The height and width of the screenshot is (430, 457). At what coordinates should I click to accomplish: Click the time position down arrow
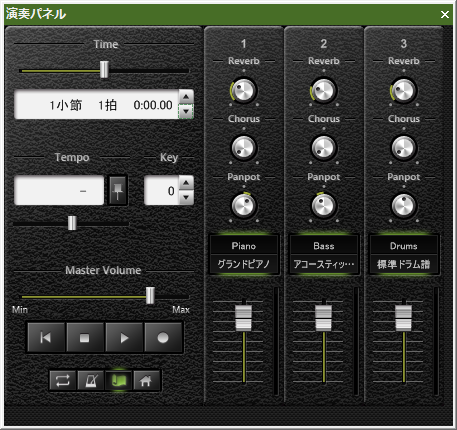pos(186,112)
